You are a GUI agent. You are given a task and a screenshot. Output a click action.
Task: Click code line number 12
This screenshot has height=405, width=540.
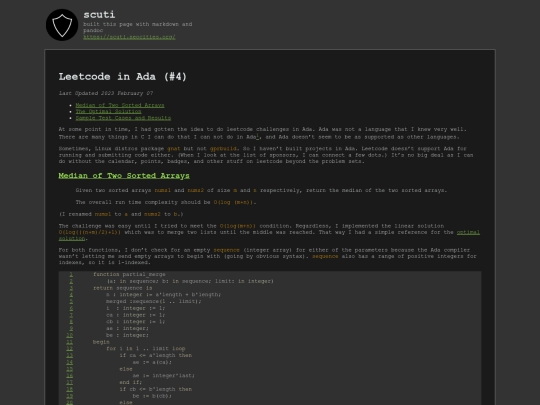(70, 349)
